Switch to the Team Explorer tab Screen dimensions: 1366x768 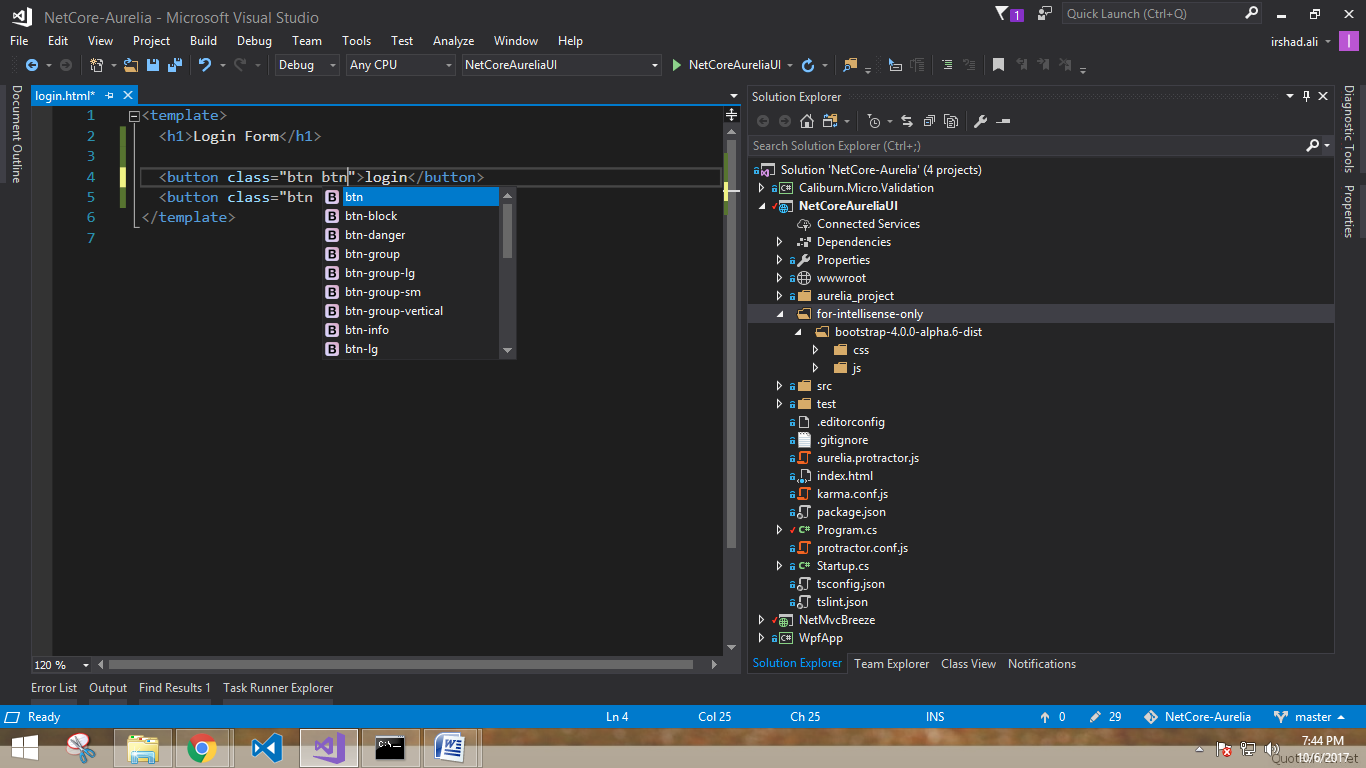click(x=891, y=664)
